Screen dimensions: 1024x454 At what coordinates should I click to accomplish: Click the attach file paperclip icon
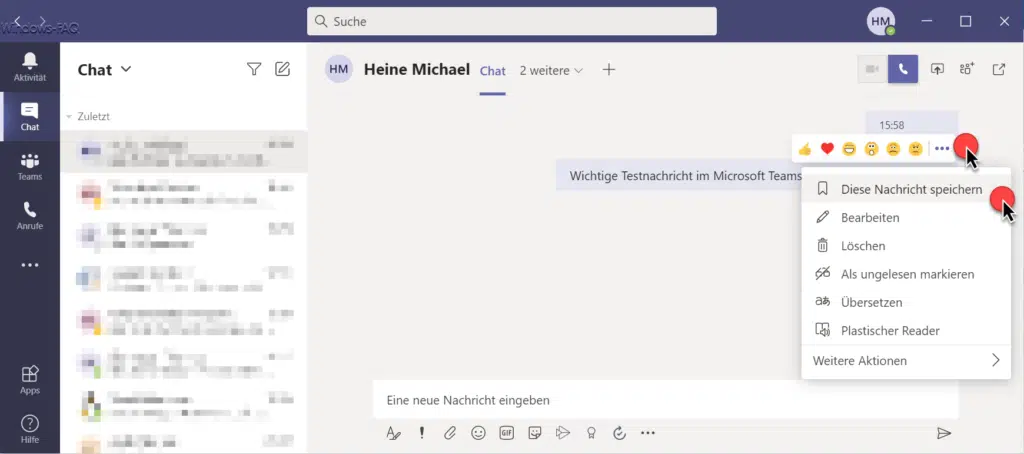(x=450, y=433)
